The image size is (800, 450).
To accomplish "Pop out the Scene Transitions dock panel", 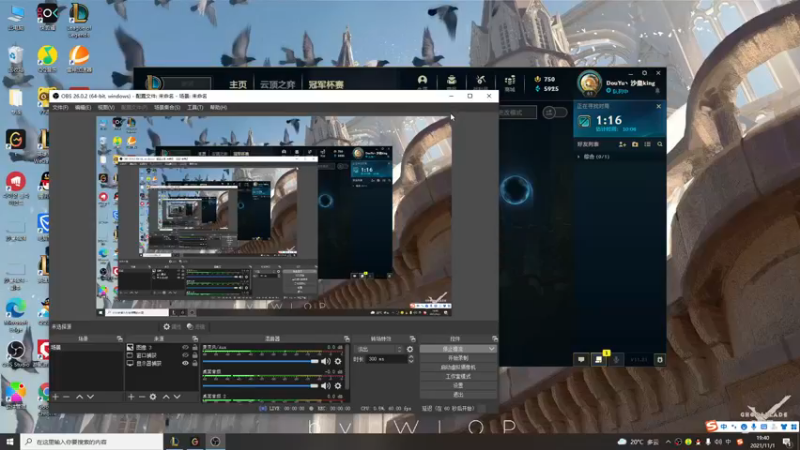I will (412, 339).
